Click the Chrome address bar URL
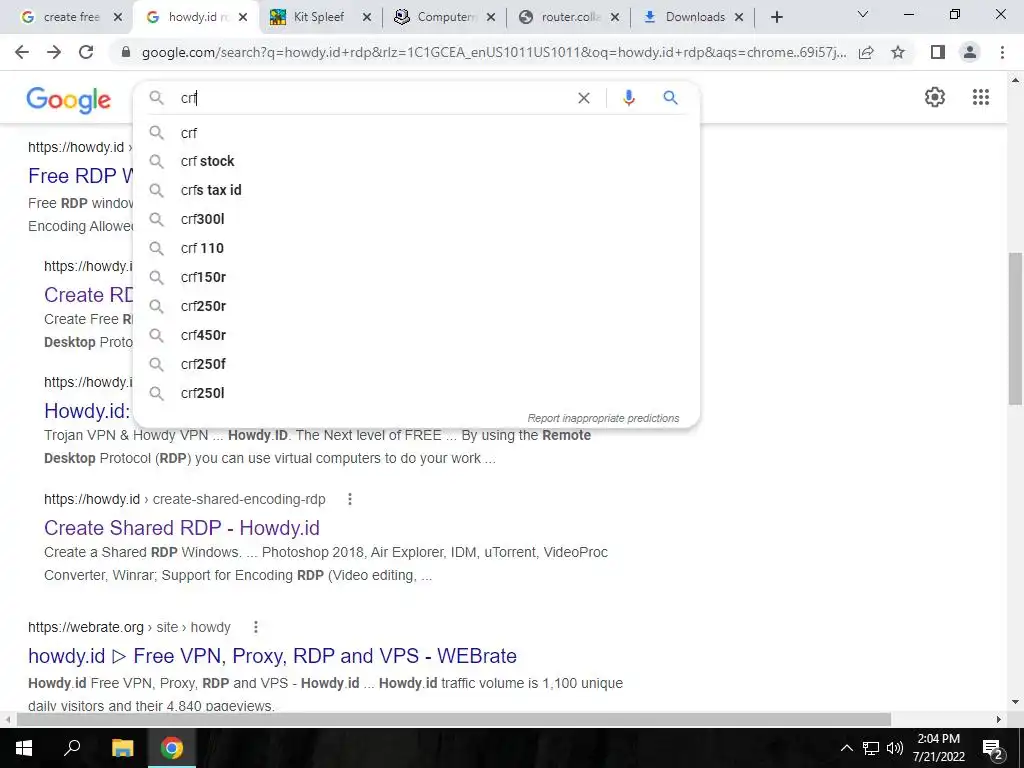 (494, 52)
